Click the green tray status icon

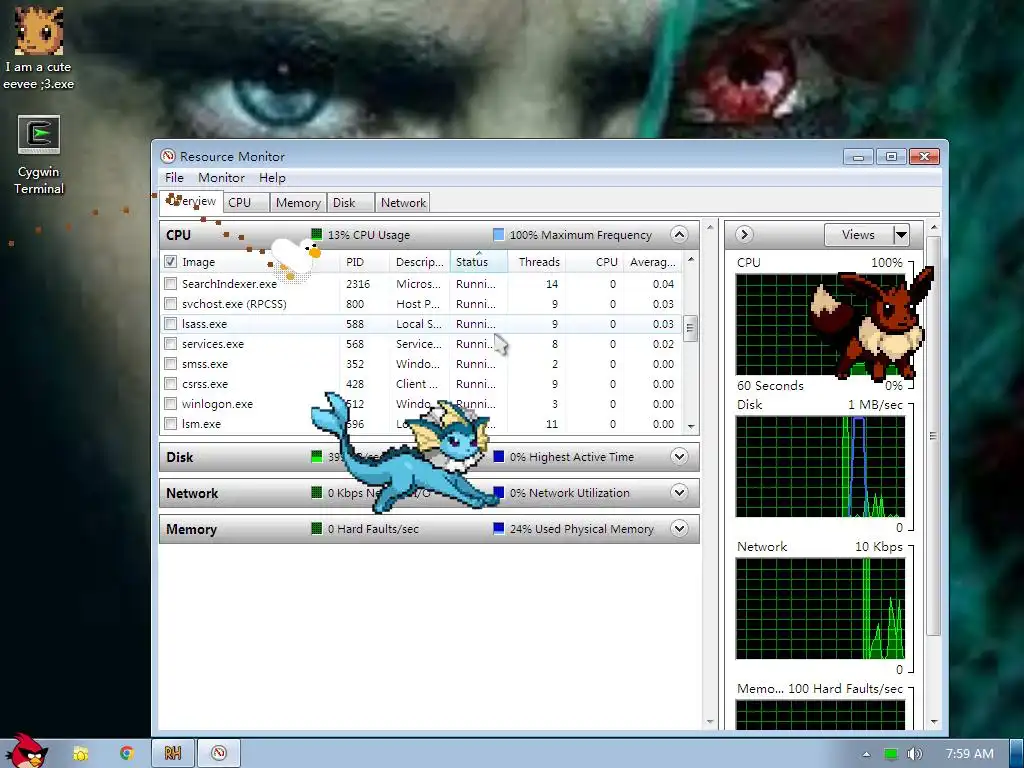click(890, 754)
